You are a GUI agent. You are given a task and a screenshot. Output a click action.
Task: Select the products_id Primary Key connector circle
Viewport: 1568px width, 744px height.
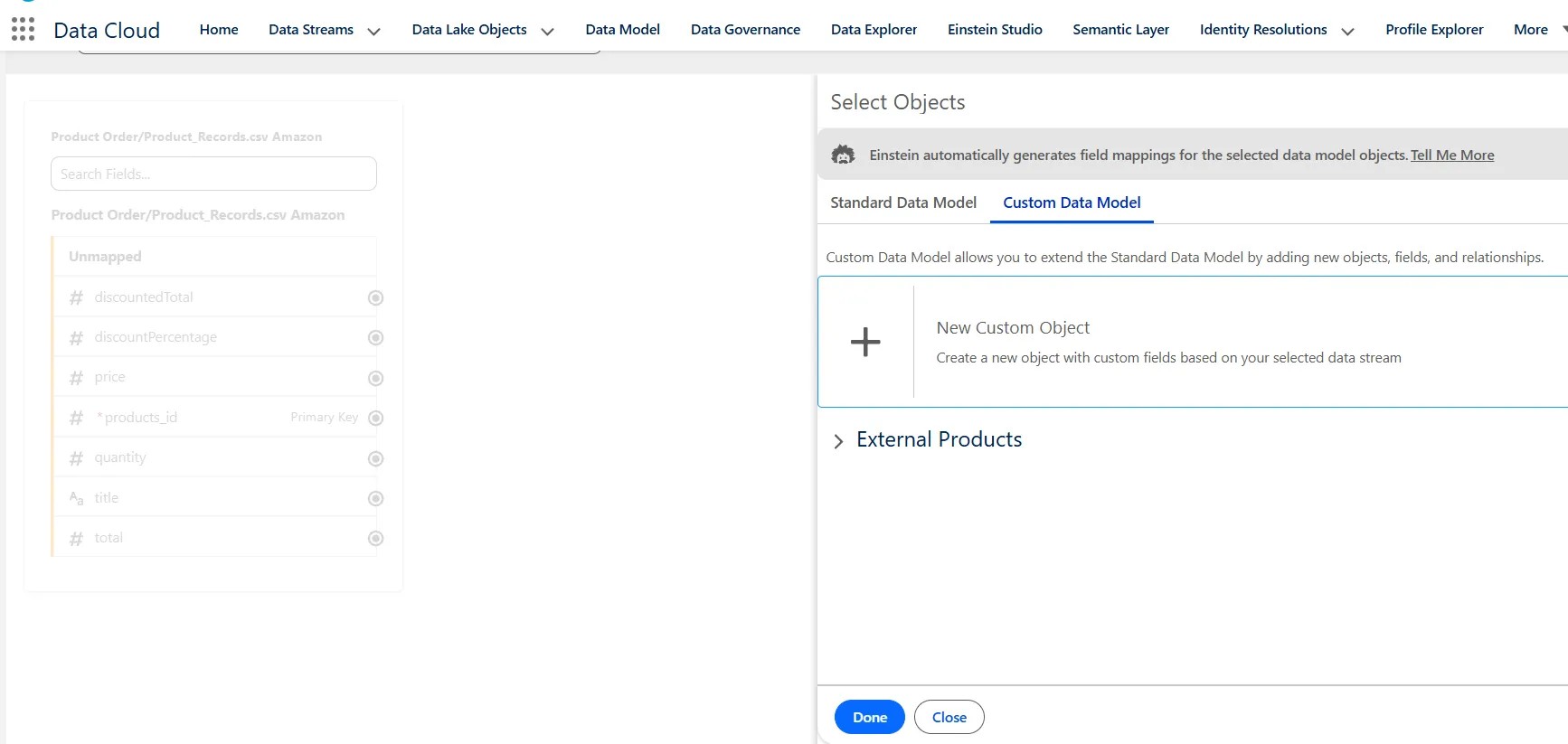[x=376, y=418]
